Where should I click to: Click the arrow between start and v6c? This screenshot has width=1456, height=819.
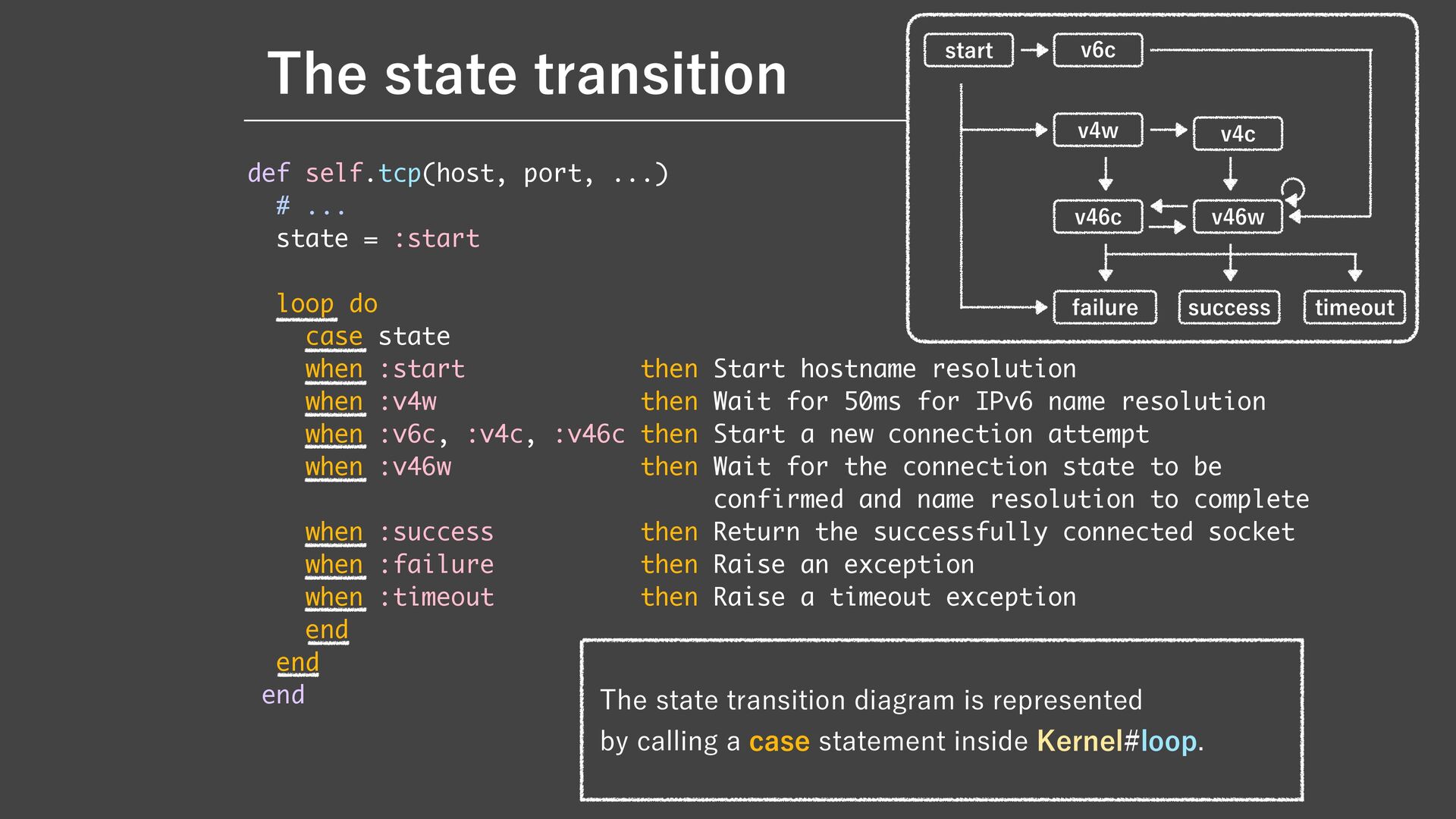point(1034,51)
